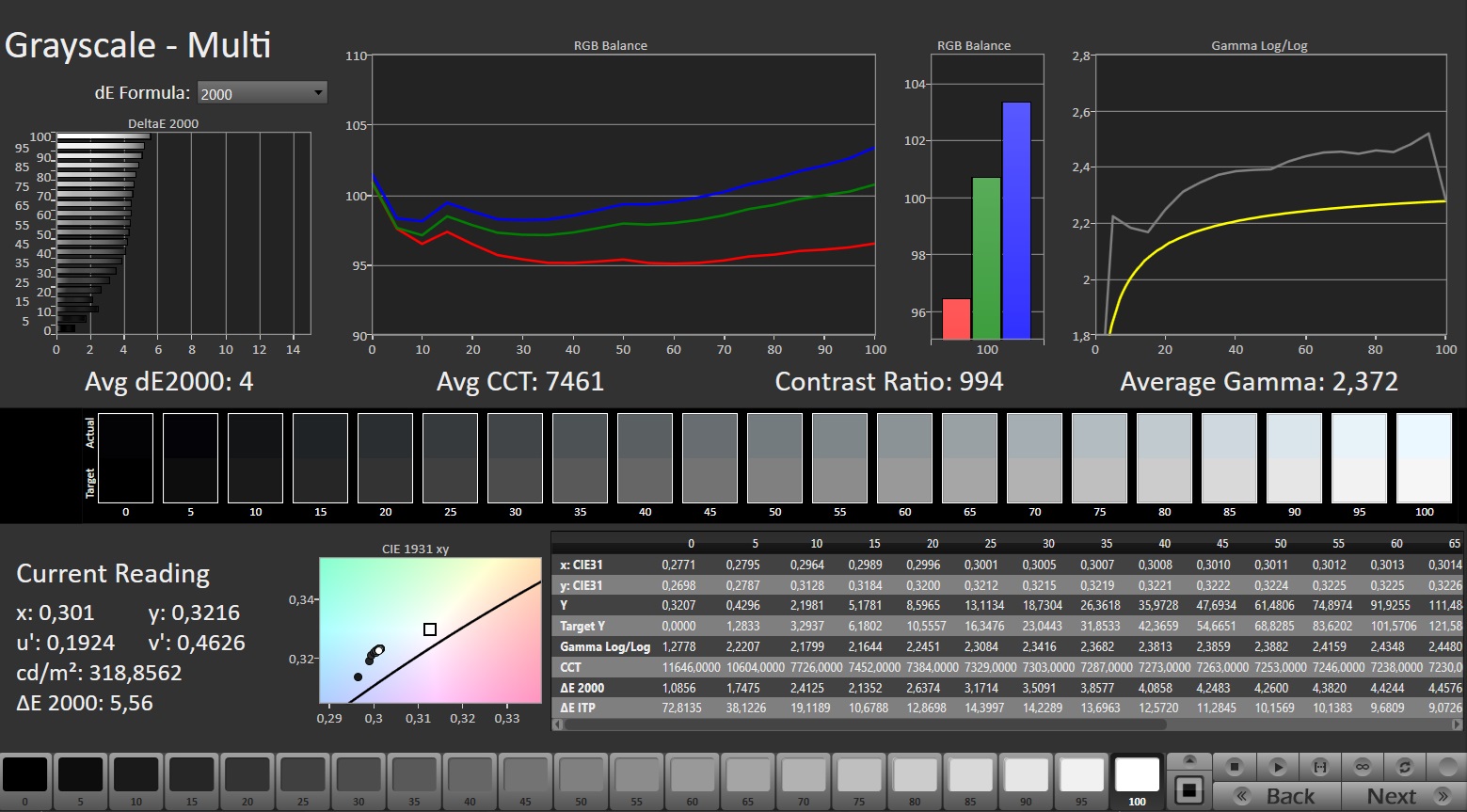Toggle the infinity continuous read icon

(x=1362, y=767)
